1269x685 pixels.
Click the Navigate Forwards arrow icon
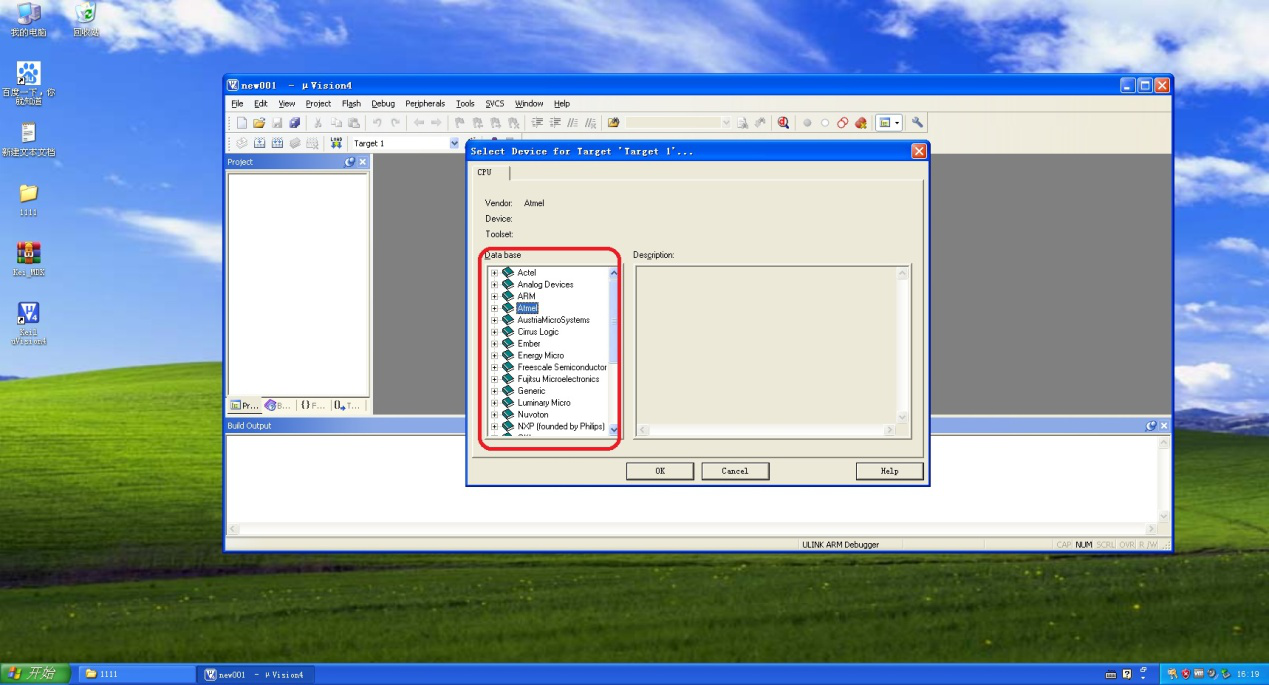click(x=436, y=123)
